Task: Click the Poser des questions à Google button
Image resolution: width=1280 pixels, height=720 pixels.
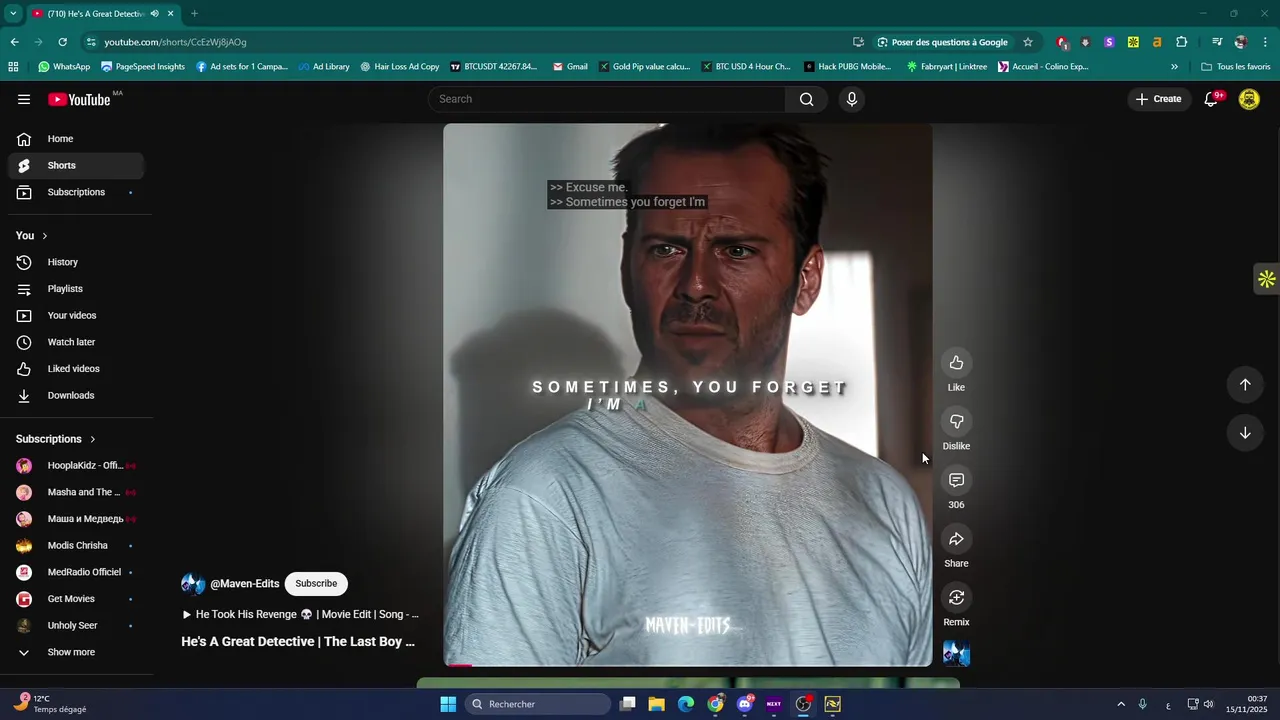Action: coord(942,42)
